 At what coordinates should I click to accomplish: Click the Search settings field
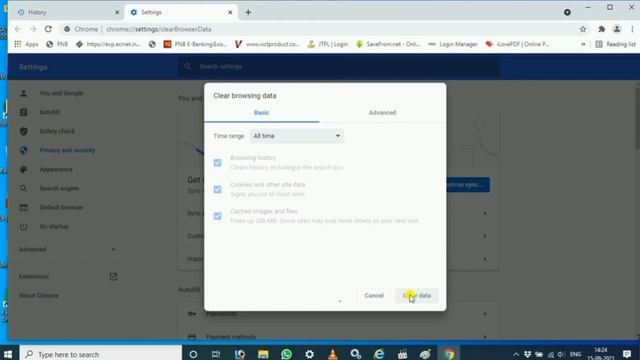point(338,67)
